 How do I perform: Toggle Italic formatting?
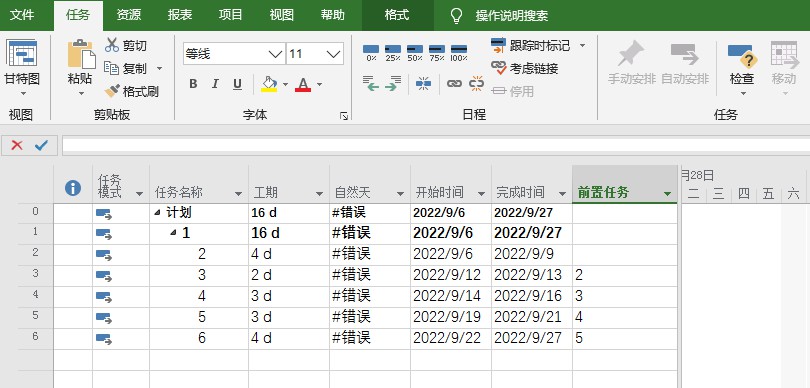[215, 84]
